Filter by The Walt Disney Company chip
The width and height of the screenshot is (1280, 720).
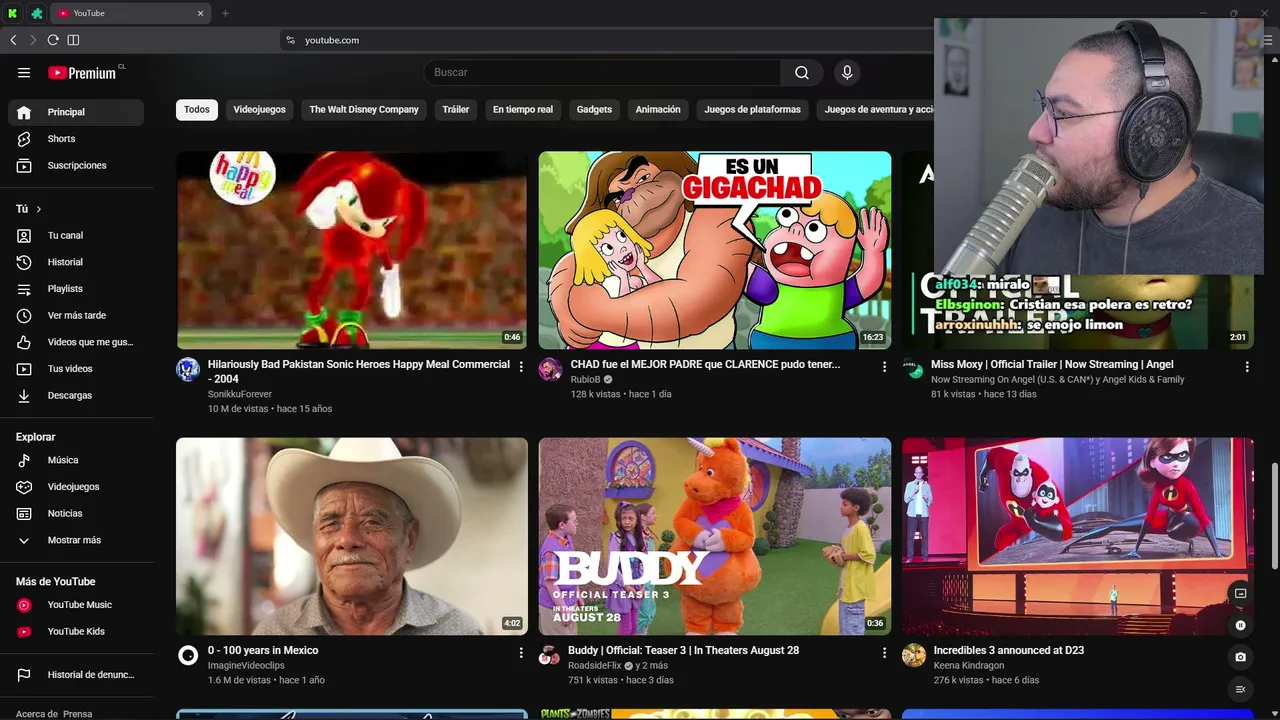364,109
